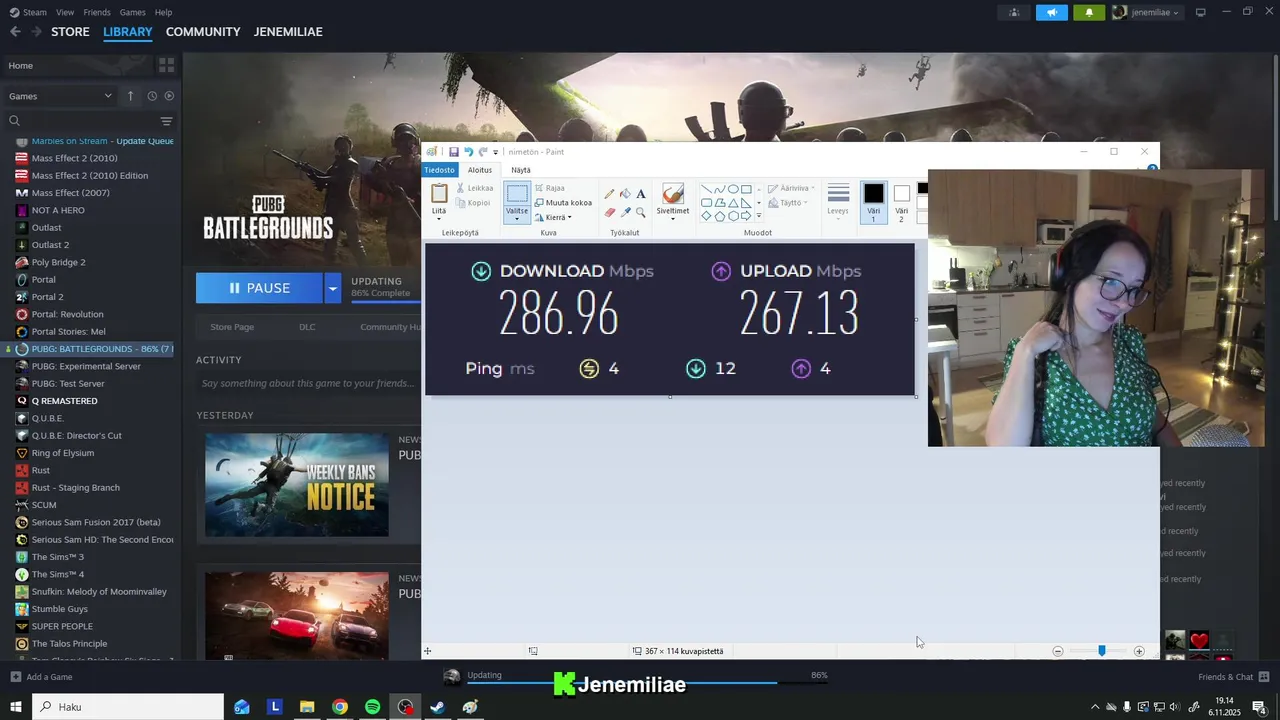This screenshot has width=1280, height=720.
Task: Click the Paint Save icon in title bar
Action: click(x=453, y=152)
